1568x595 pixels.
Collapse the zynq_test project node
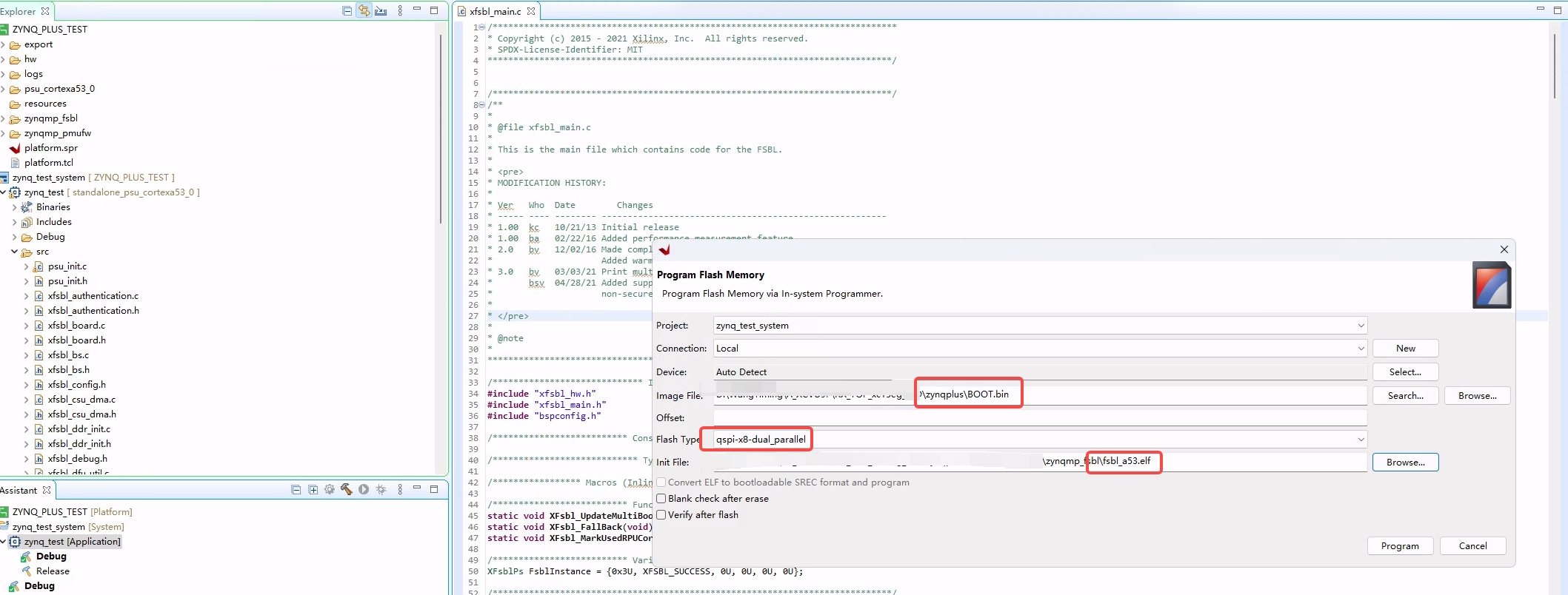click(x=3, y=192)
